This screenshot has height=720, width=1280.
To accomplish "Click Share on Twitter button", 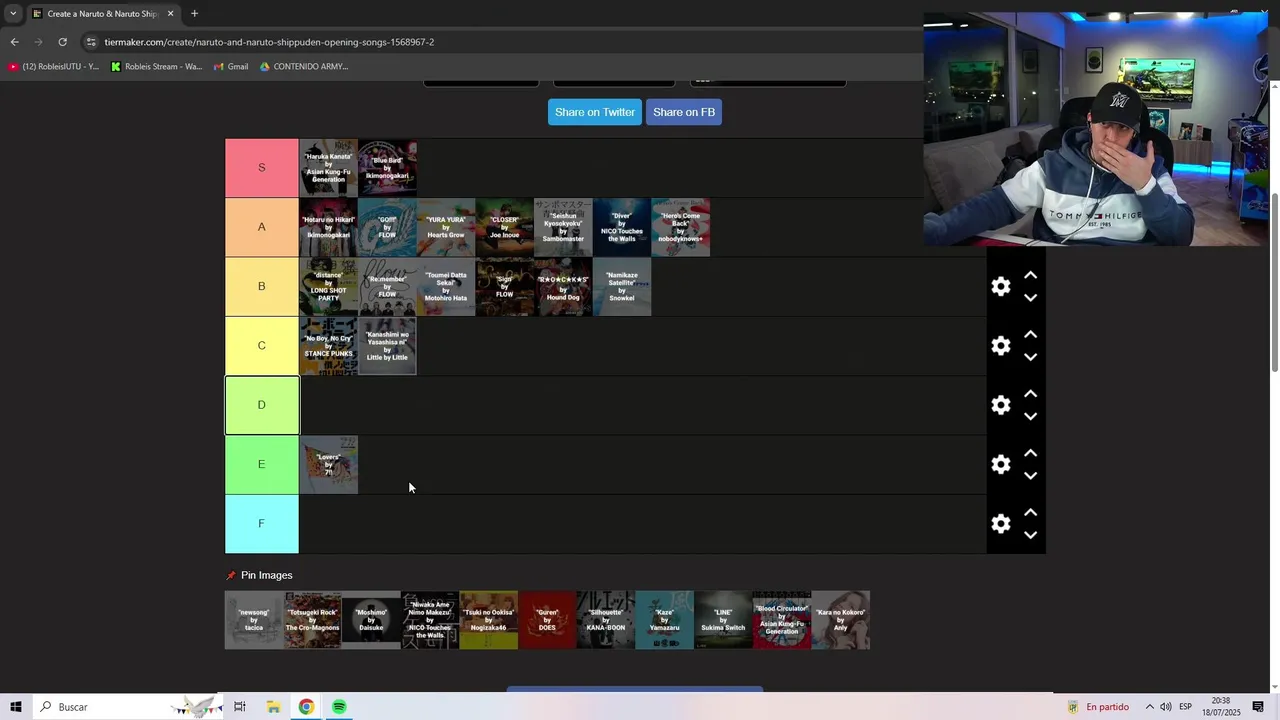I will point(595,112).
